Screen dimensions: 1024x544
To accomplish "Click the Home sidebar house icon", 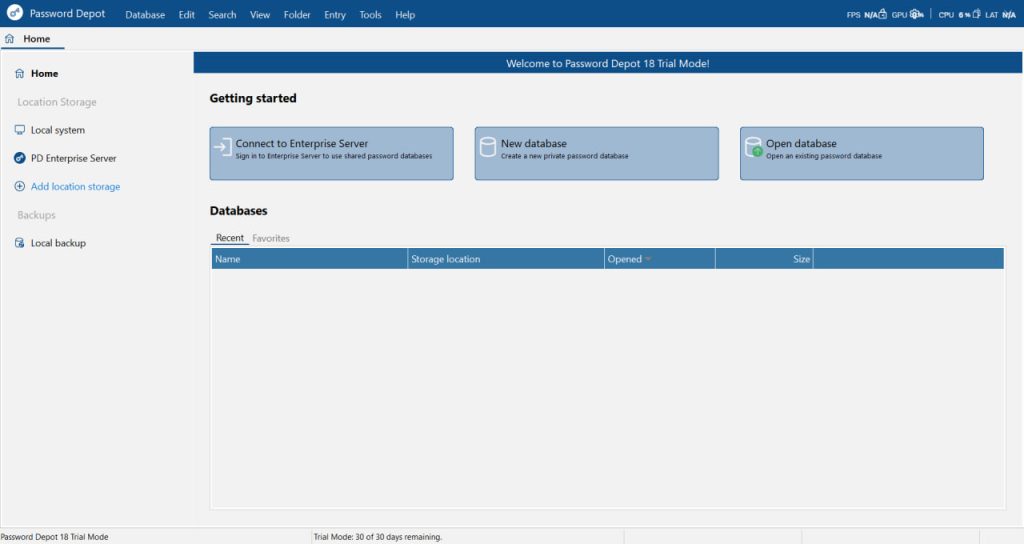I will coord(20,73).
